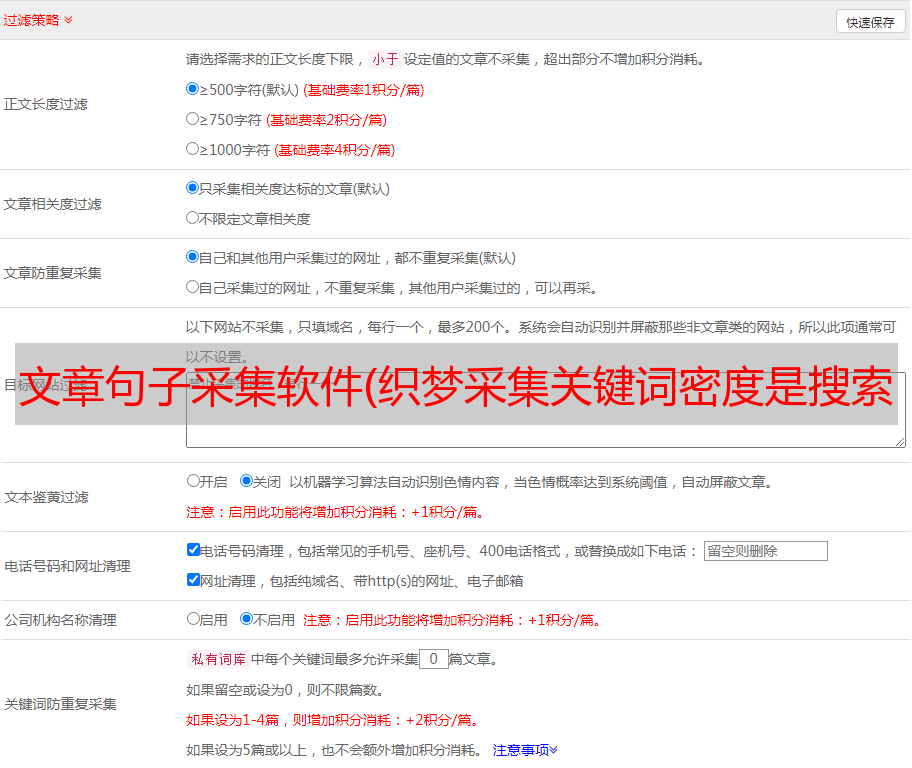This screenshot has width=912, height=768.
Task: Click the target website blocklist textarea
Action: (x=545, y=430)
